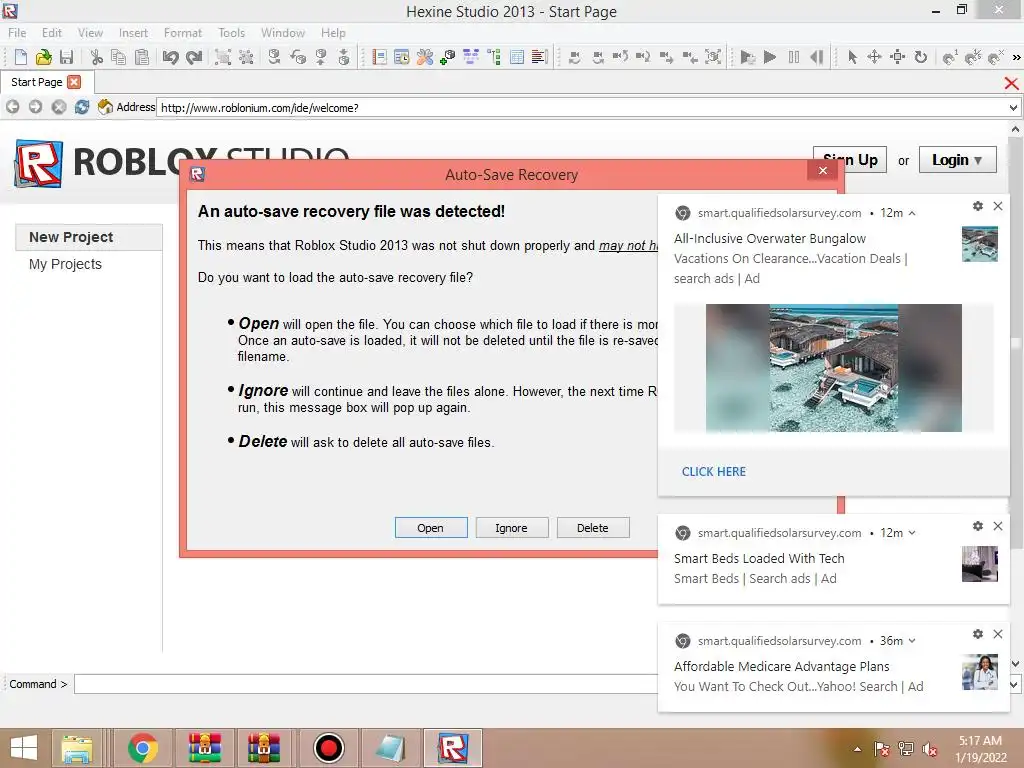The image size is (1024, 768).
Task: Select the Move tool with four arrows
Action: (874, 57)
